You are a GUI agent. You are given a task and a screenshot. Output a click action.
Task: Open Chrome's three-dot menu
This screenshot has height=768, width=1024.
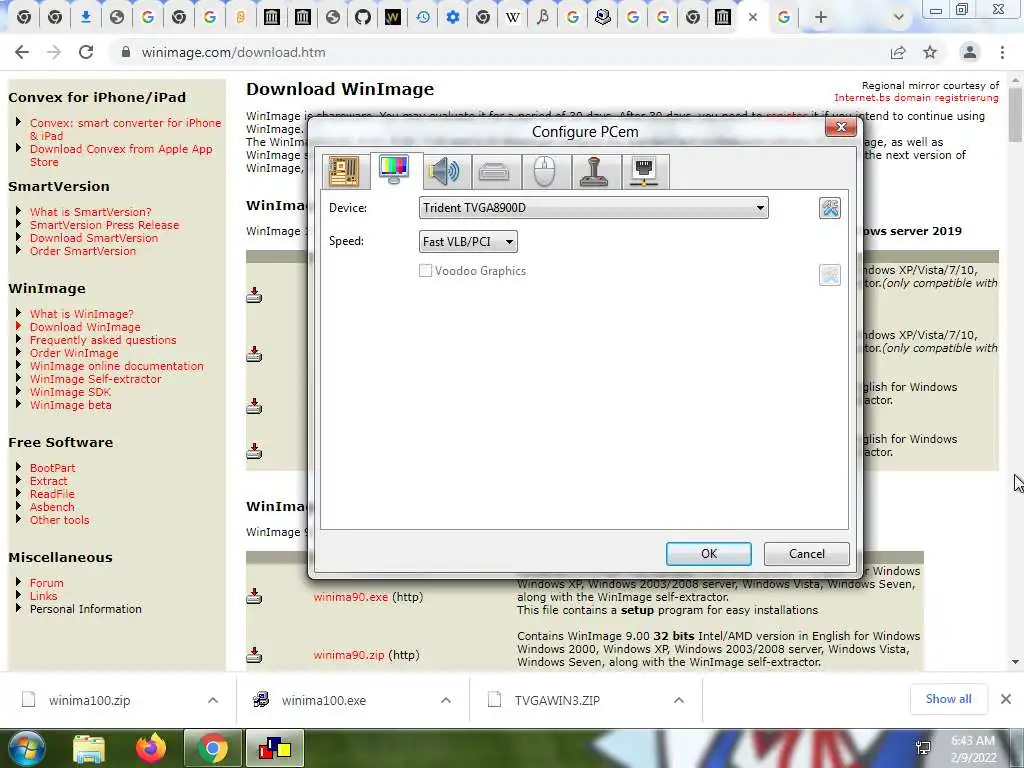tap(1002, 52)
